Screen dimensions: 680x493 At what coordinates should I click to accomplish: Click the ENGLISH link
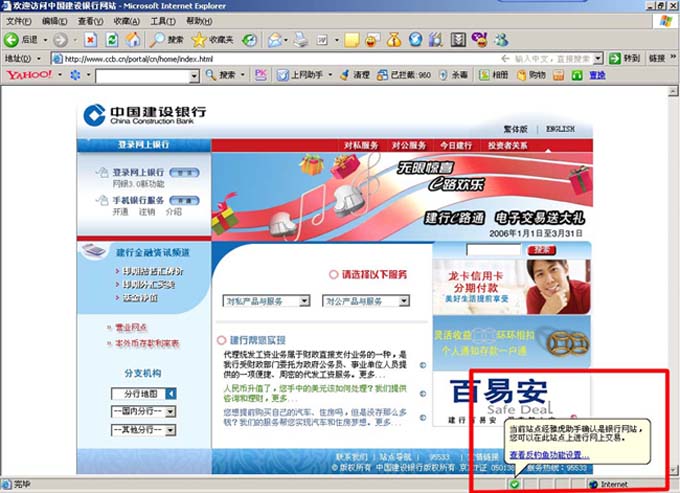click(560, 129)
